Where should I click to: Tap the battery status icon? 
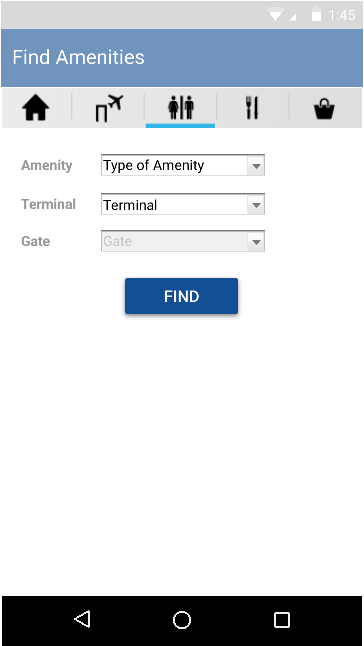point(316,14)
